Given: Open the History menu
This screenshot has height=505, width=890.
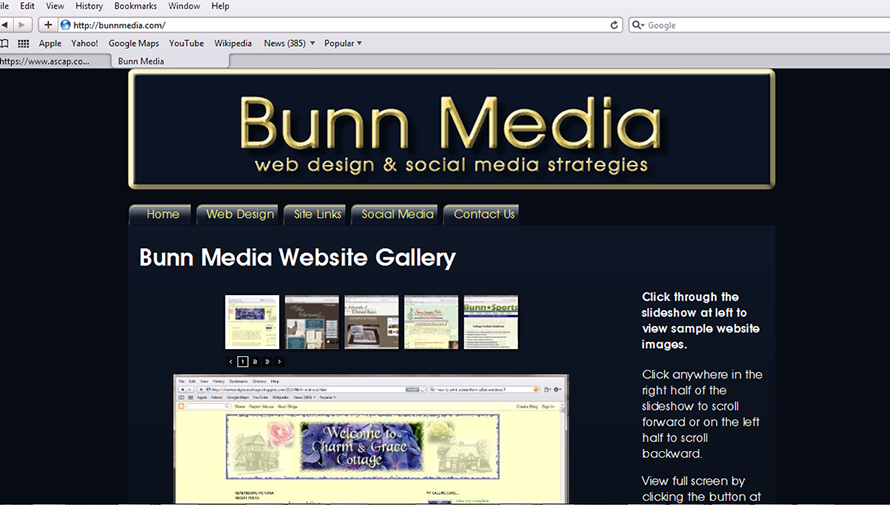Looking at the screenshot, I should (x=89, y=6).
